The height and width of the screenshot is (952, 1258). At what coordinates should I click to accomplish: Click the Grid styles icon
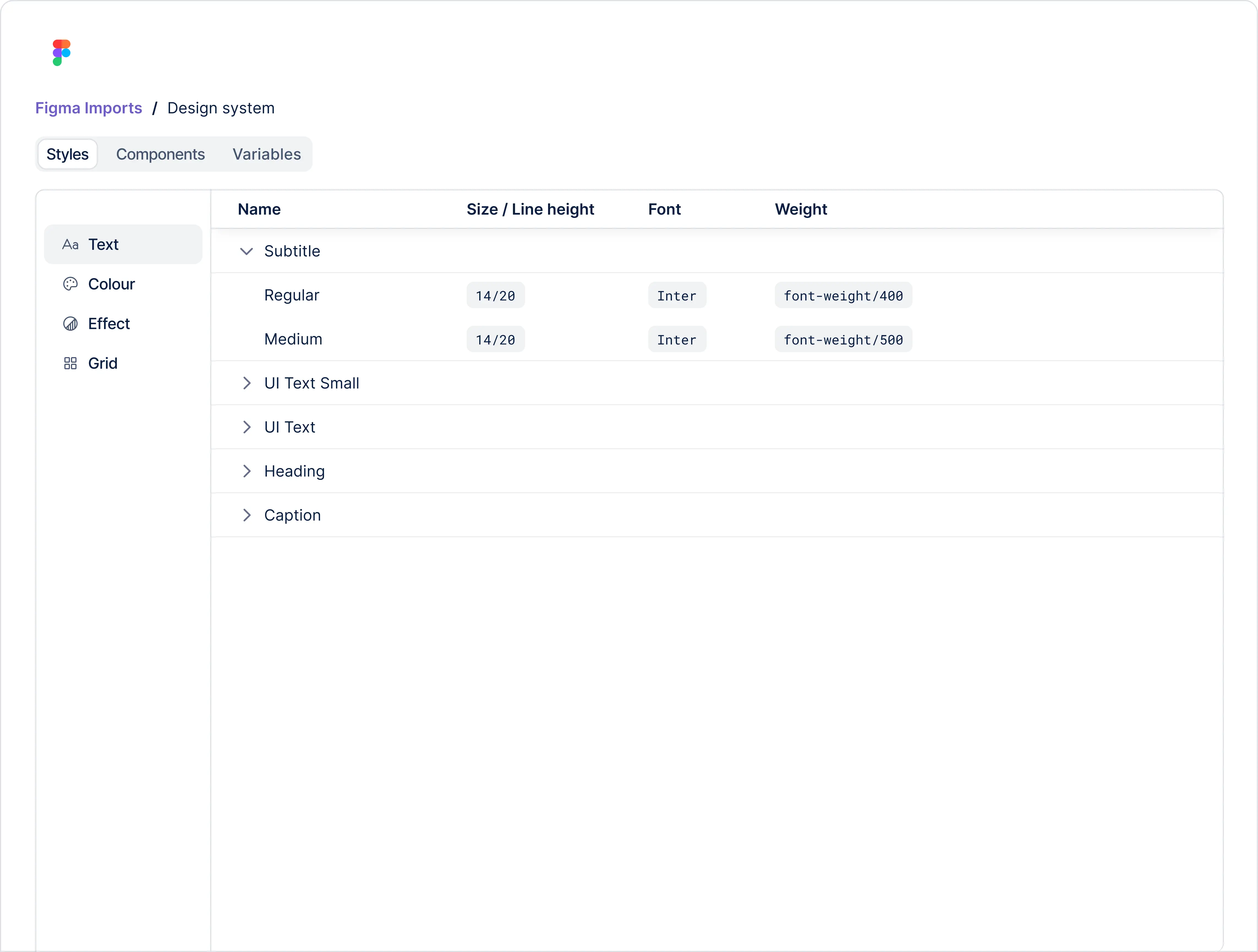[x=70, y=363]
